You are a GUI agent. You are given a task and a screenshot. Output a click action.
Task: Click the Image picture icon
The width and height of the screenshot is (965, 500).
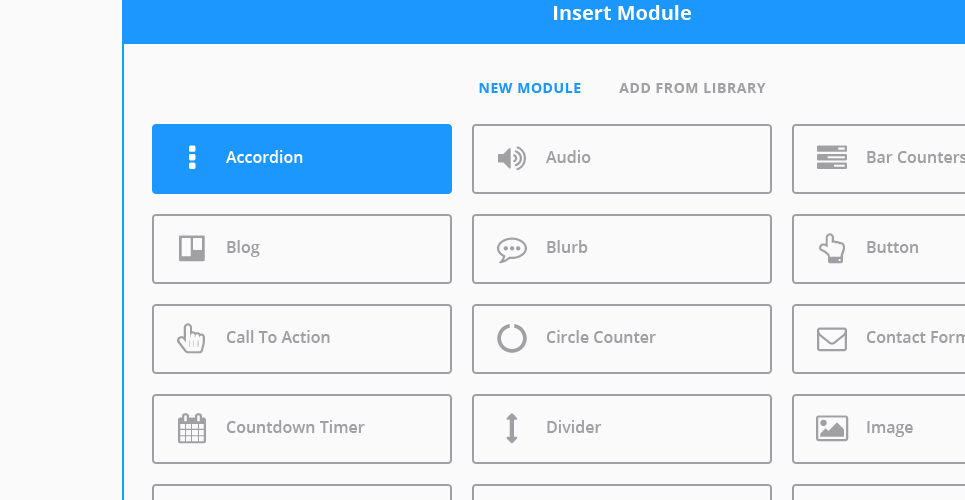pos(831,428)
